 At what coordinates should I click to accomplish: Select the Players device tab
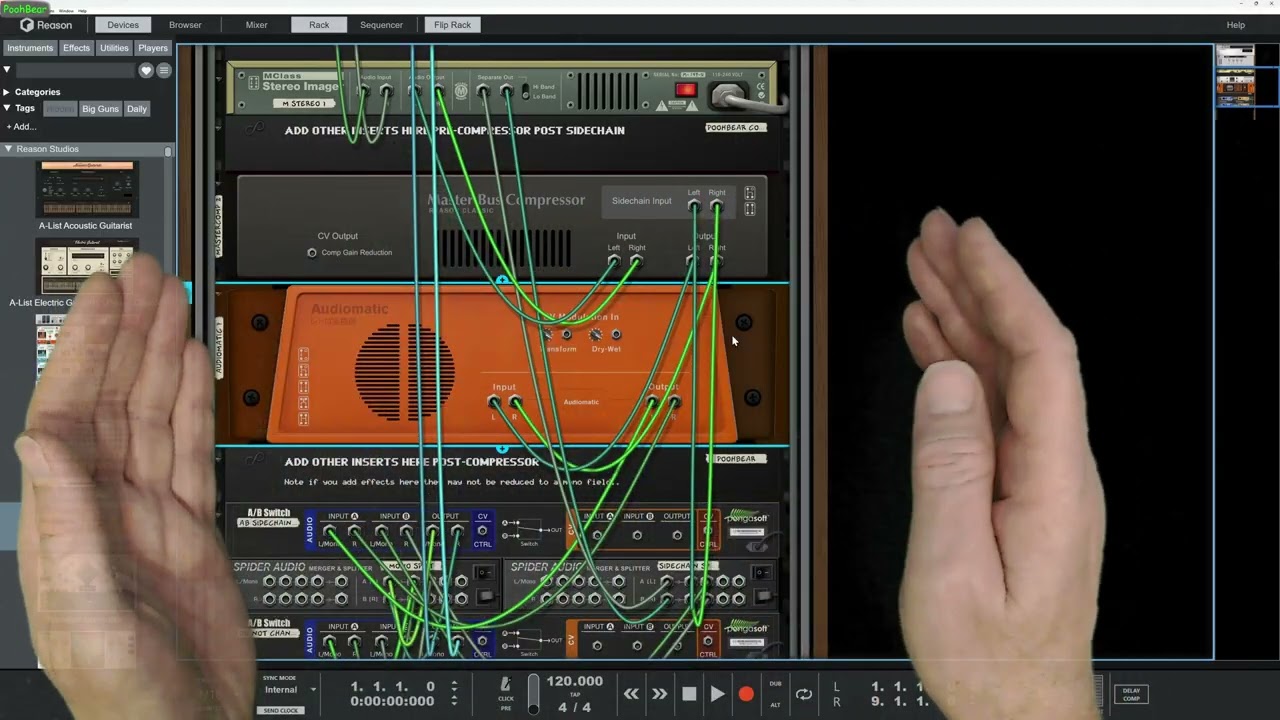153,48
